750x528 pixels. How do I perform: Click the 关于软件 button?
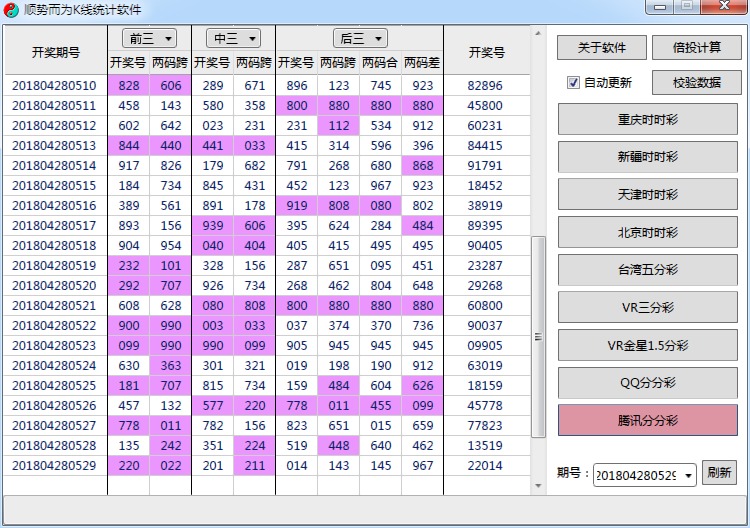coord(601,47)
